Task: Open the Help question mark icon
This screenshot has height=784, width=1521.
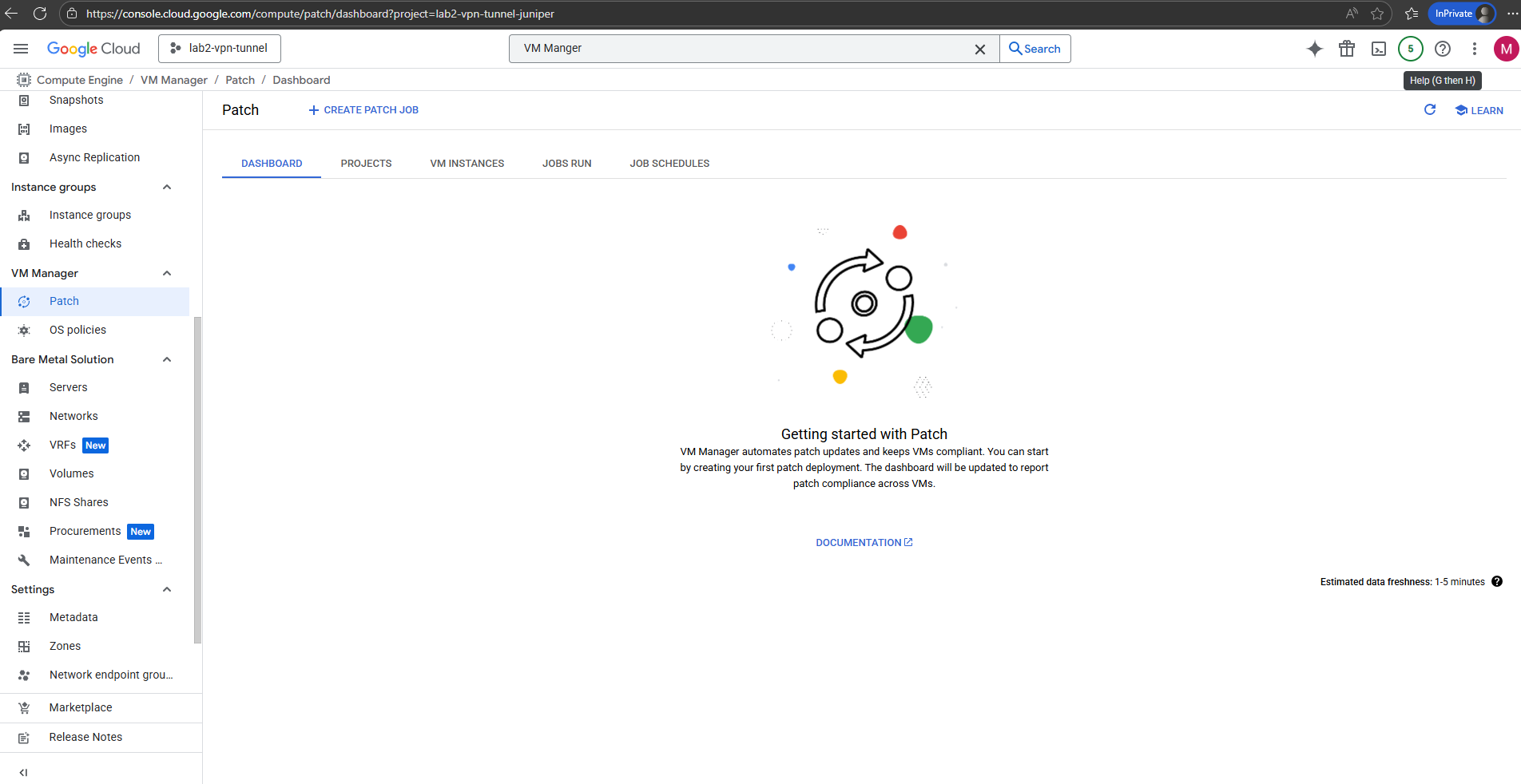Action: [x=1443, y=49]
